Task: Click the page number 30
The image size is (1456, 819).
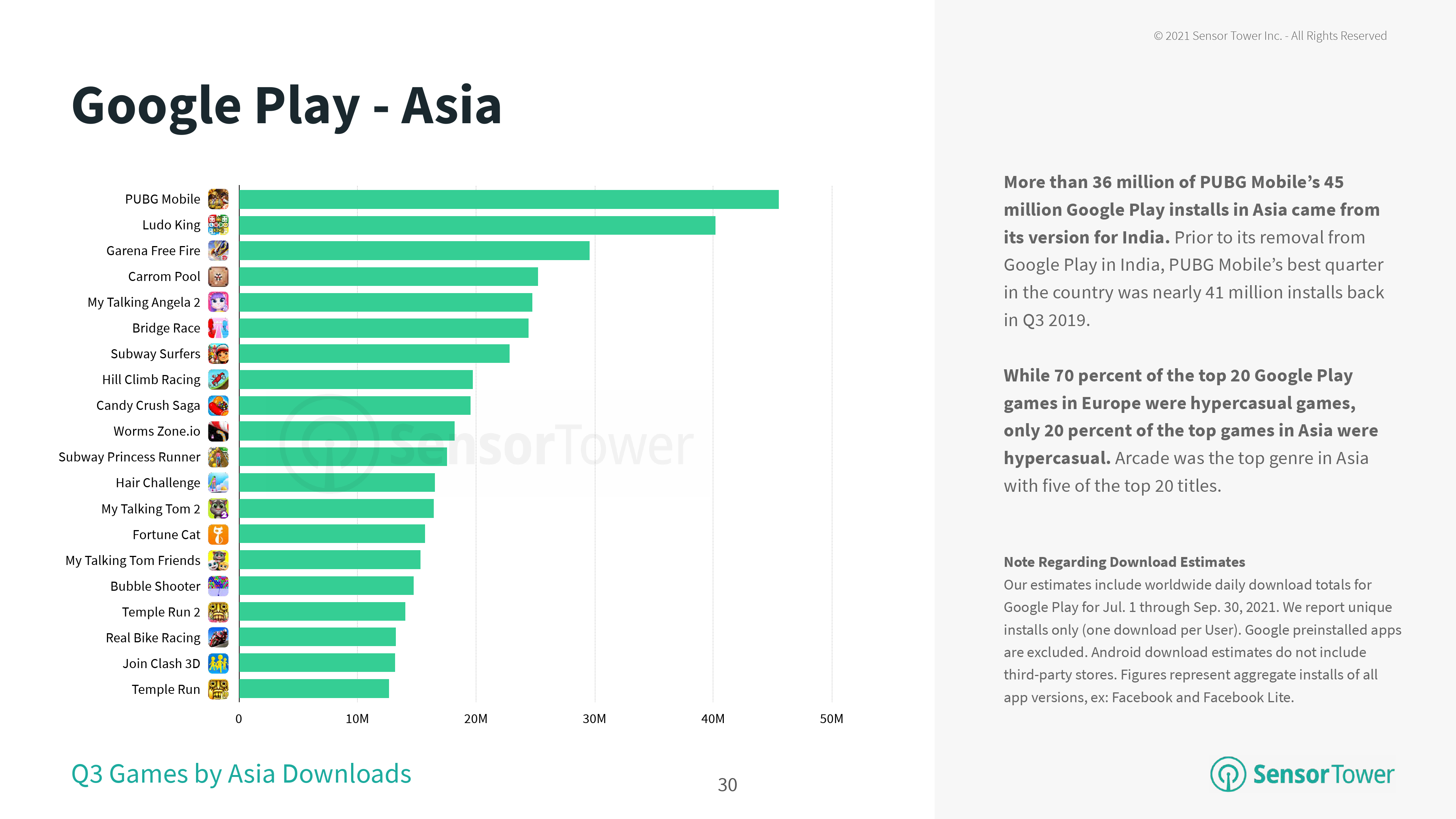Action: (x=728, y=784)
